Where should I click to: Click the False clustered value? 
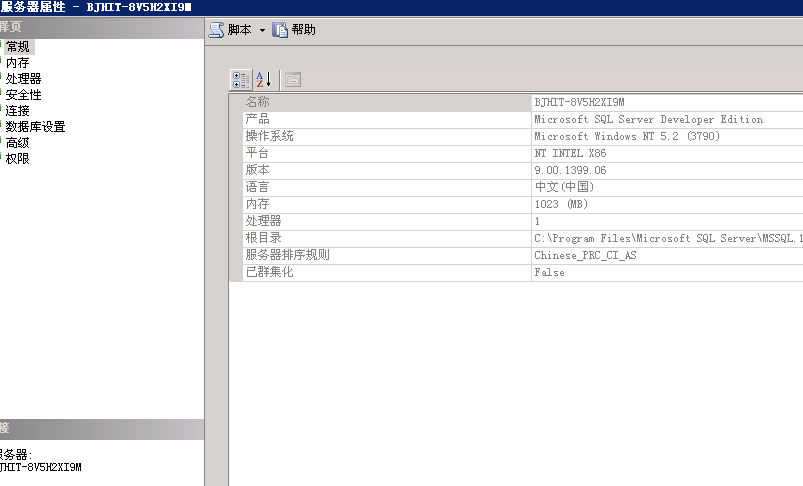click(x=550, y=272)
